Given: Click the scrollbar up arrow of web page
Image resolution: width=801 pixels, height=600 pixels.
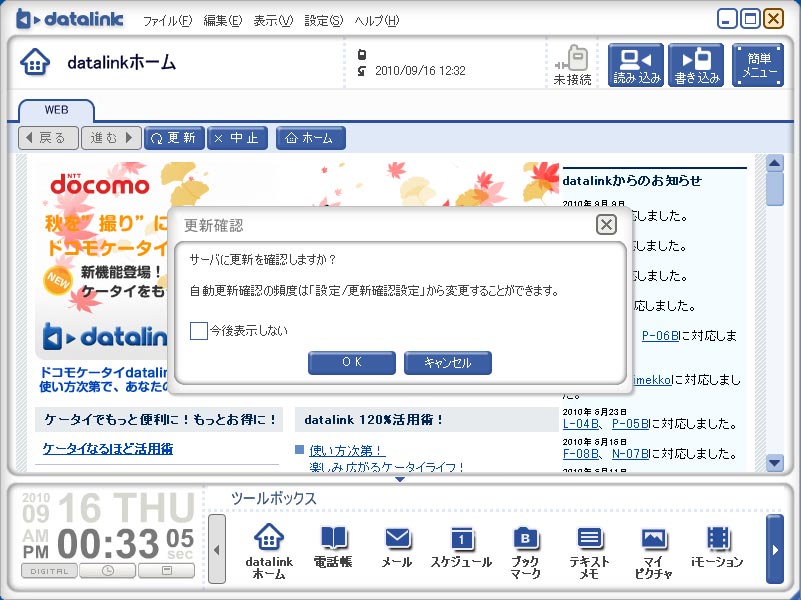Looking at the screenshot, I should click(775, 163).
